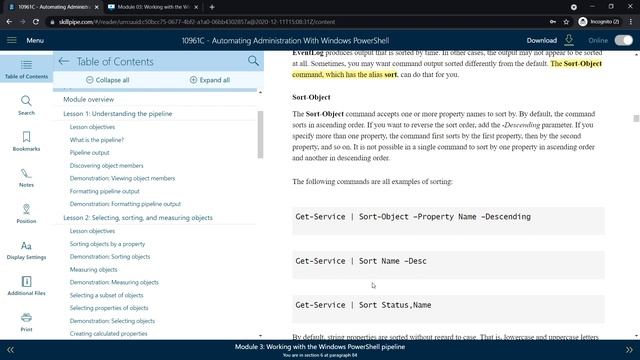
Task: Open Formatting pipeline output entry
Action: (104, 191)
